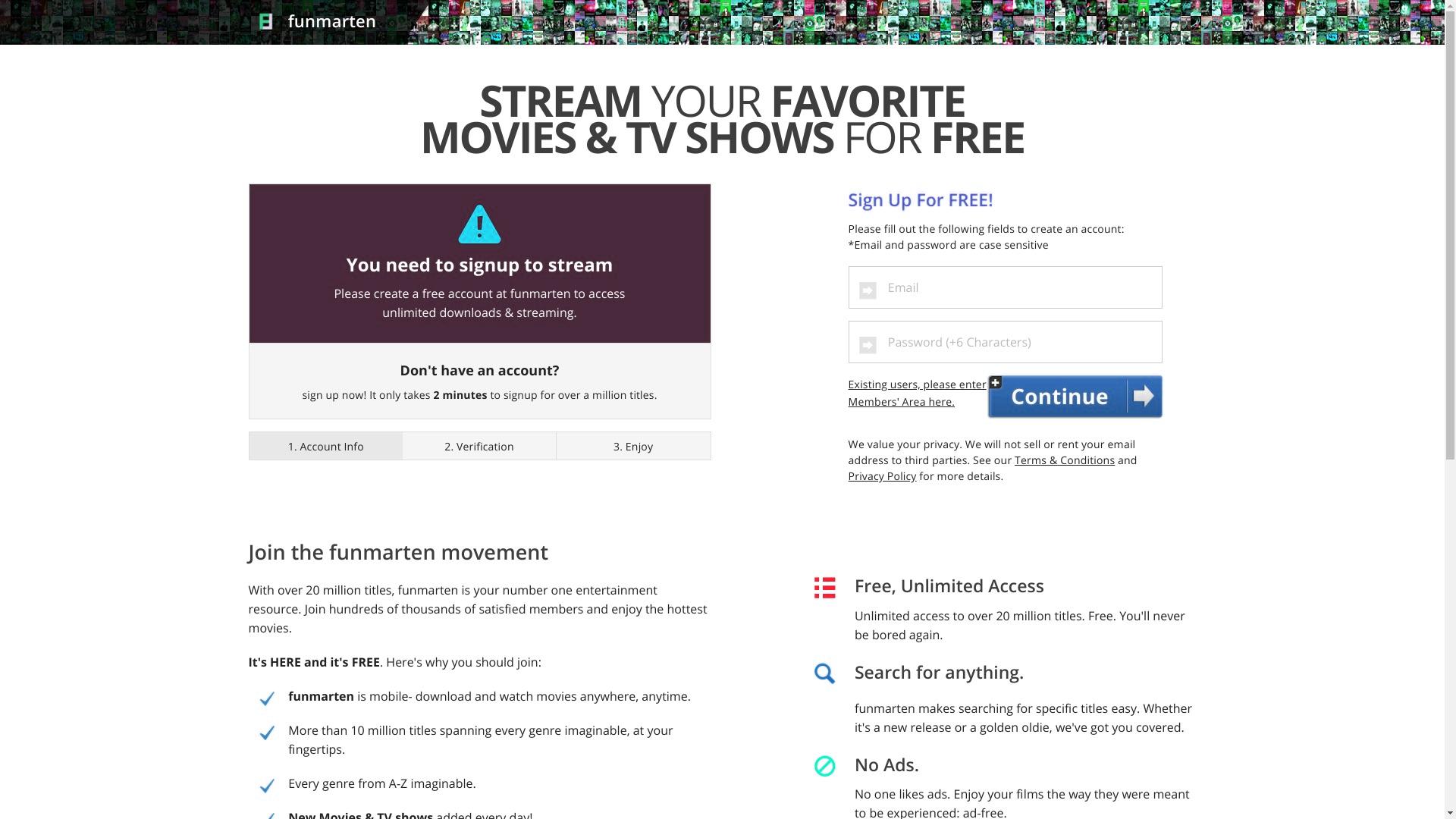1456x819 pixels.
Task: Select the 2. Verification step
Action: click(479, 447)
